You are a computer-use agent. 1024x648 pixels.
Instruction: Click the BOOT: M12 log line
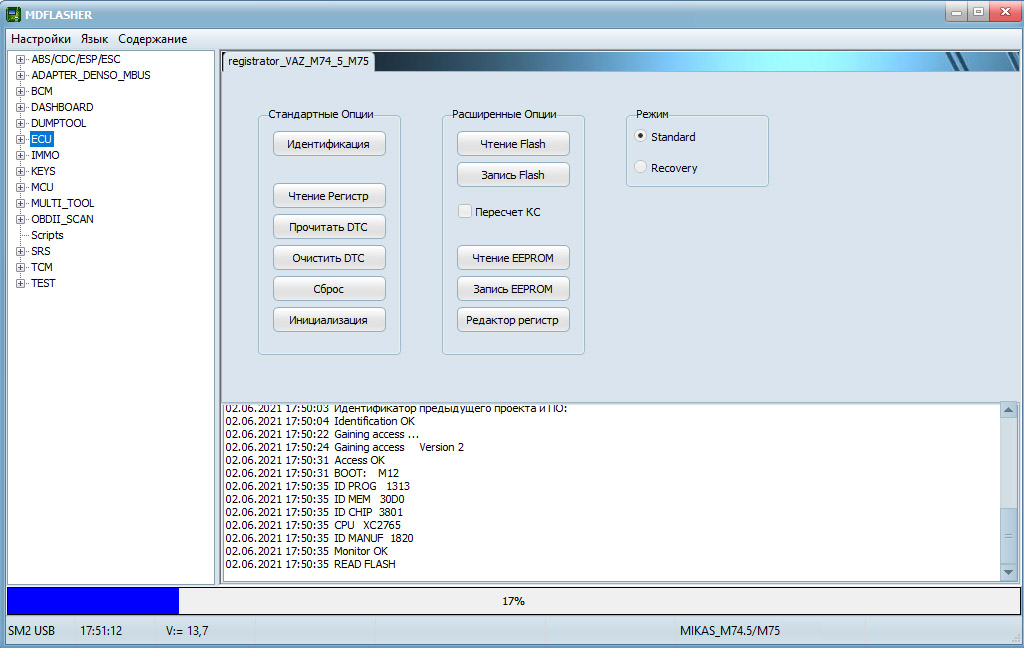(x=312, y=474)
